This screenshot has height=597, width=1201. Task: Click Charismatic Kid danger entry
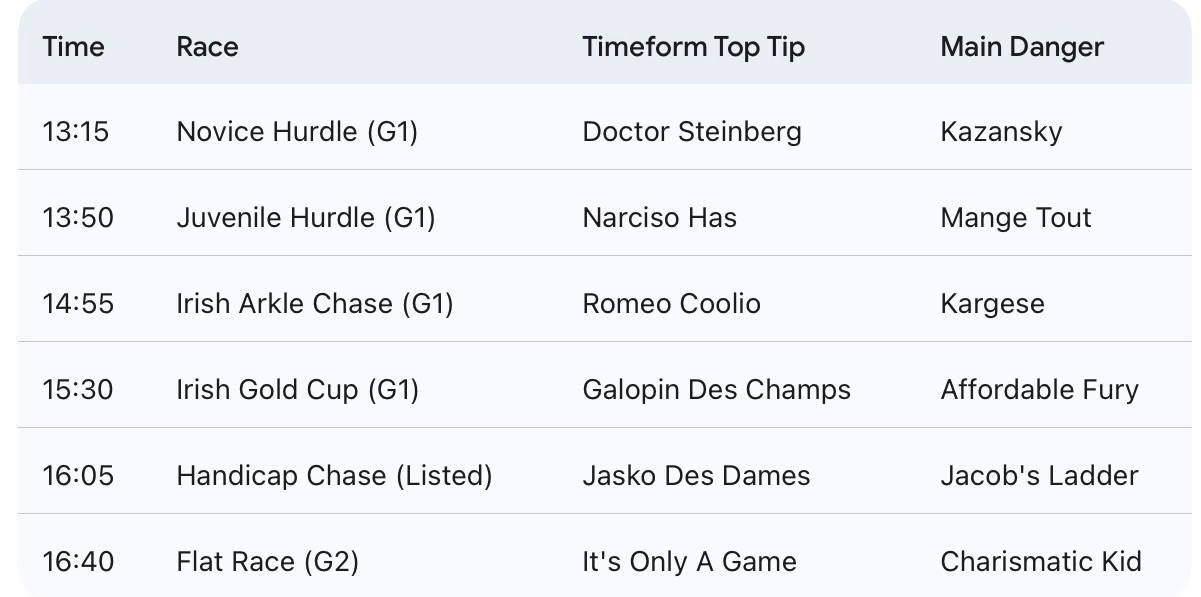click(1040, 562)
